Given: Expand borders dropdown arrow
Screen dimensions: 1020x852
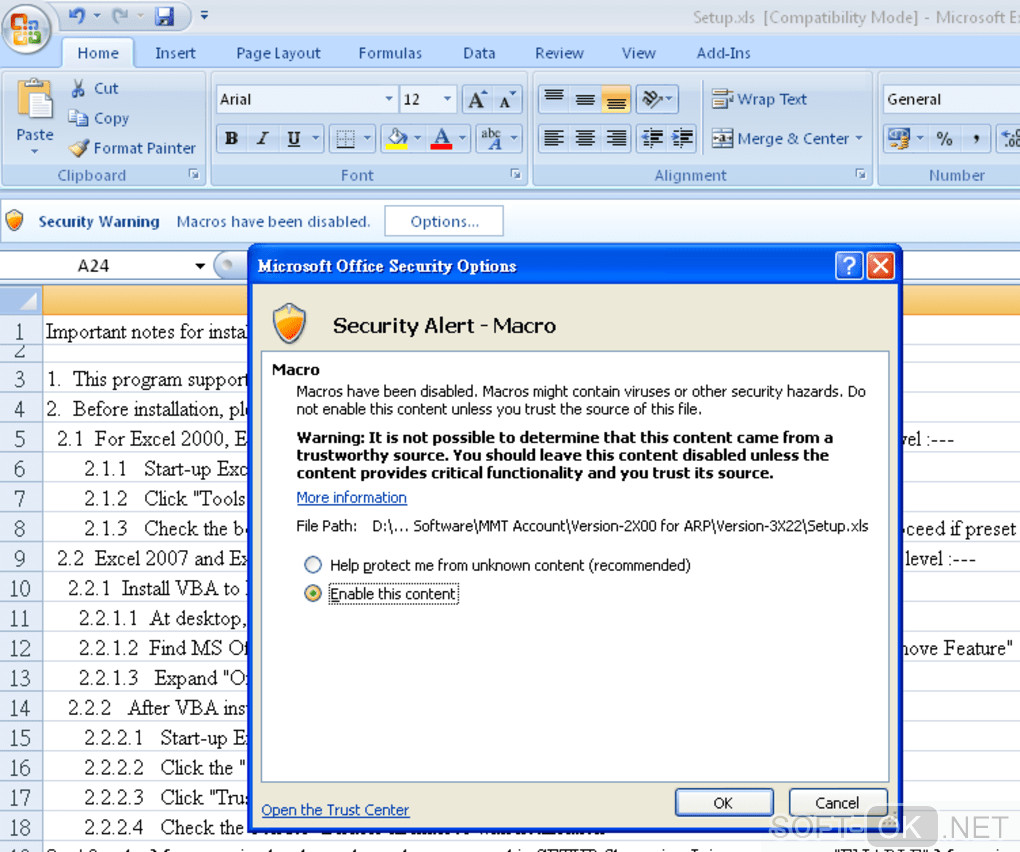Looking at the screenshot, I should click(367, 139).
